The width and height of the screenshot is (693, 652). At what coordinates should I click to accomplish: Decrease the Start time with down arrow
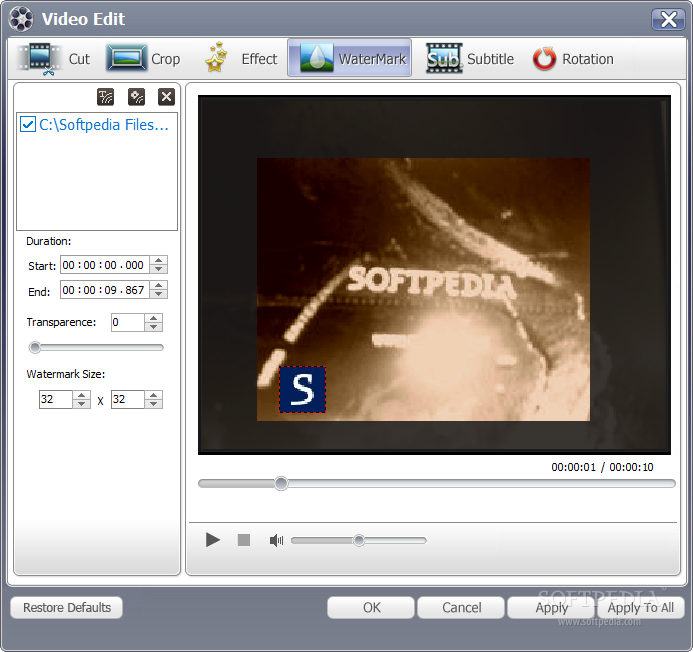(x=159, y=269)
